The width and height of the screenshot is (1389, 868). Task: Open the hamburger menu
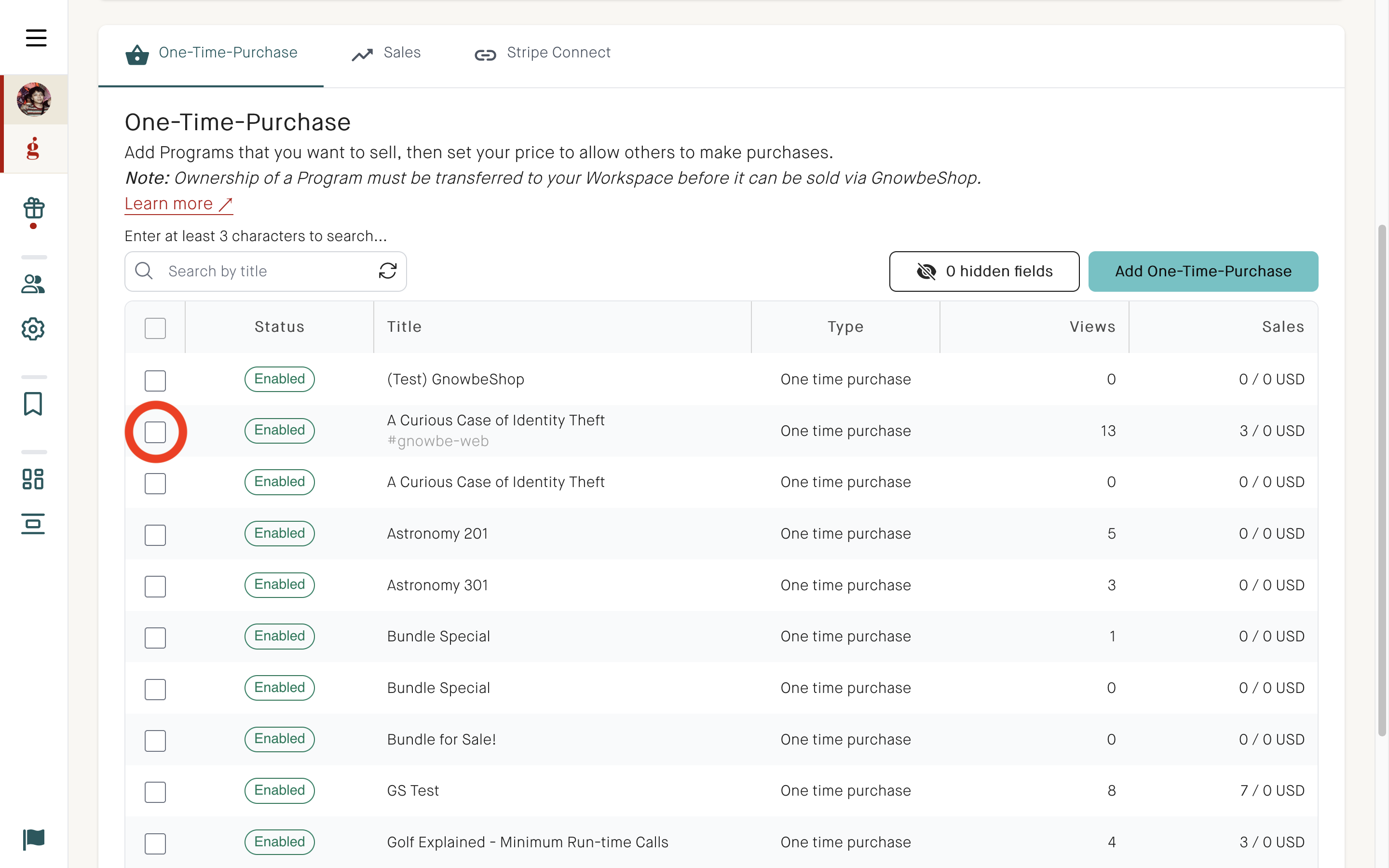click(36, 38)
